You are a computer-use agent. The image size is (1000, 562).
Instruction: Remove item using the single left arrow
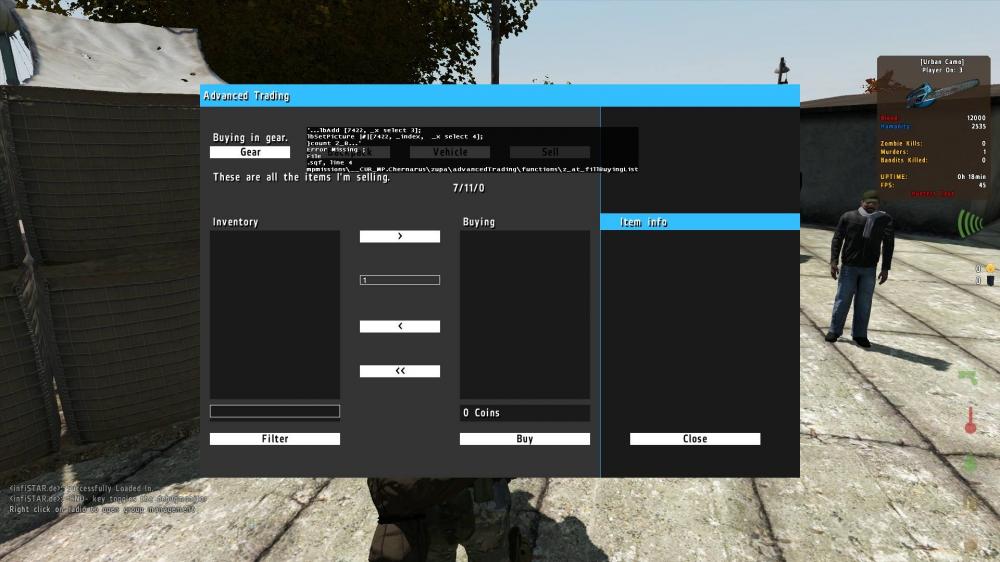click(x=399, y=327)
